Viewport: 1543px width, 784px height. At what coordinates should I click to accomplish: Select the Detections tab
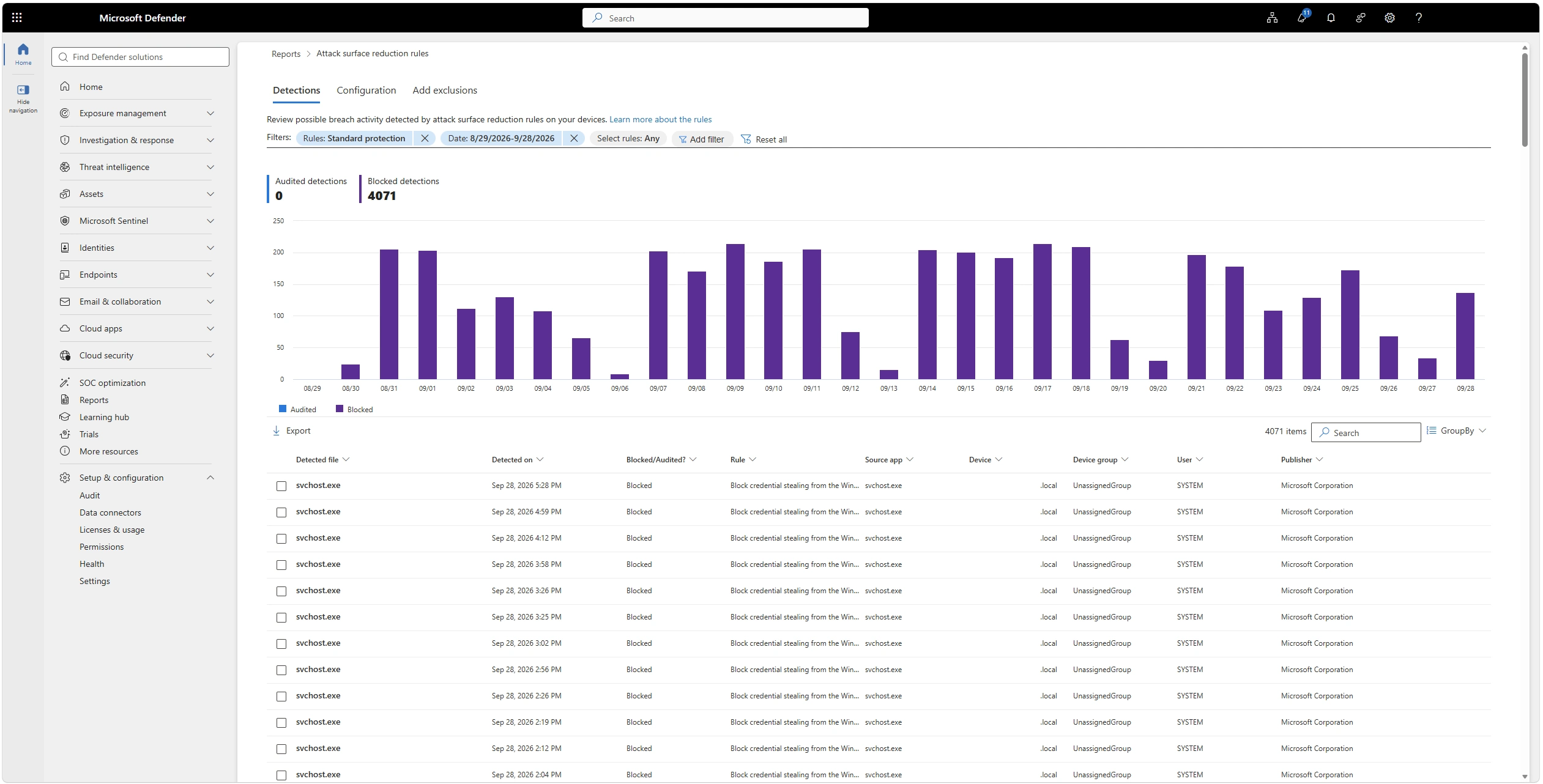[x=296, y=91]
